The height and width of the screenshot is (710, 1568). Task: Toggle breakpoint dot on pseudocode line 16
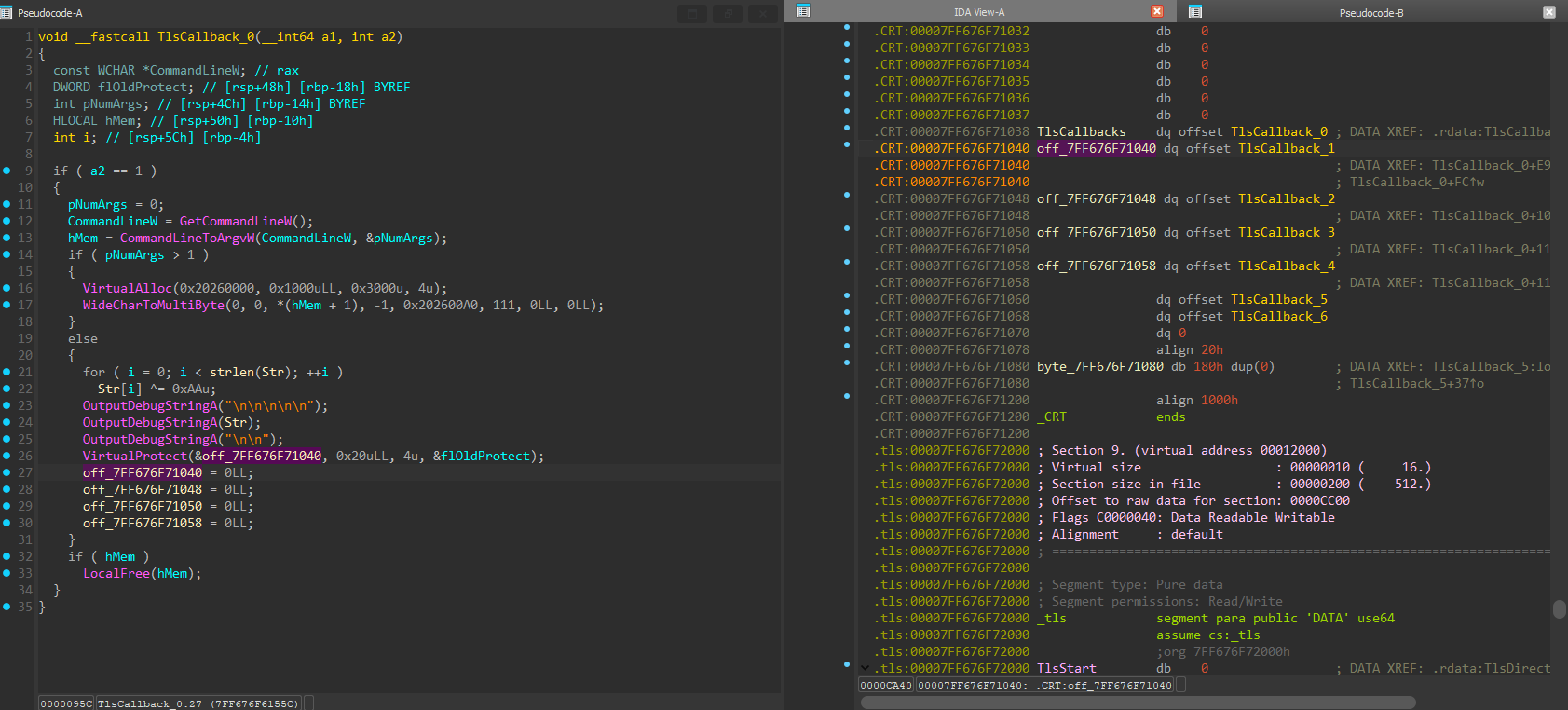click(7, 288)
